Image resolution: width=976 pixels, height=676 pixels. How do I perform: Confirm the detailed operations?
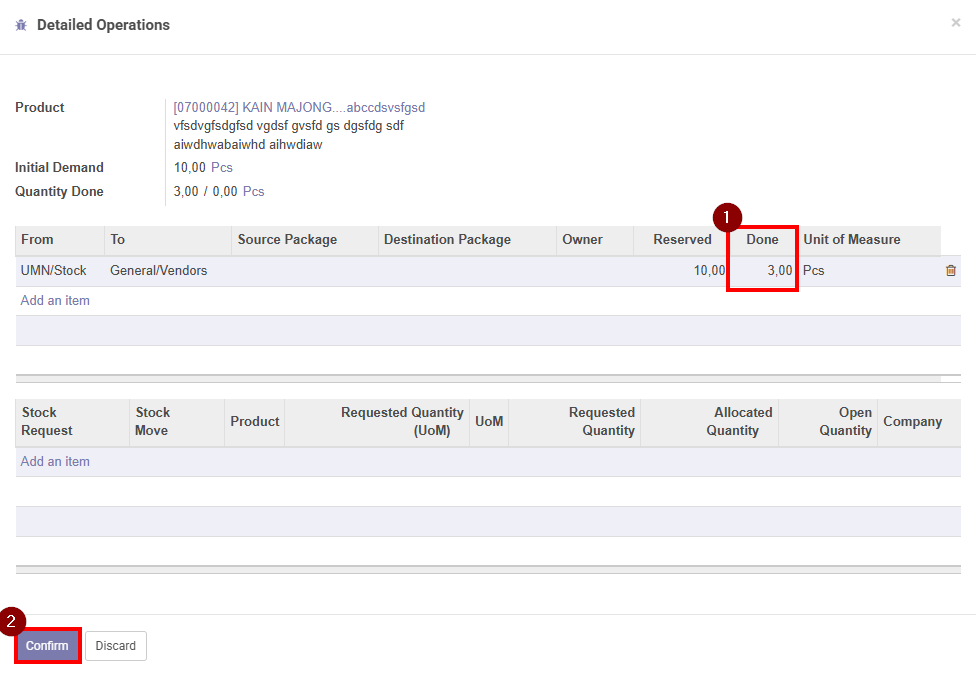pos(47,646)
